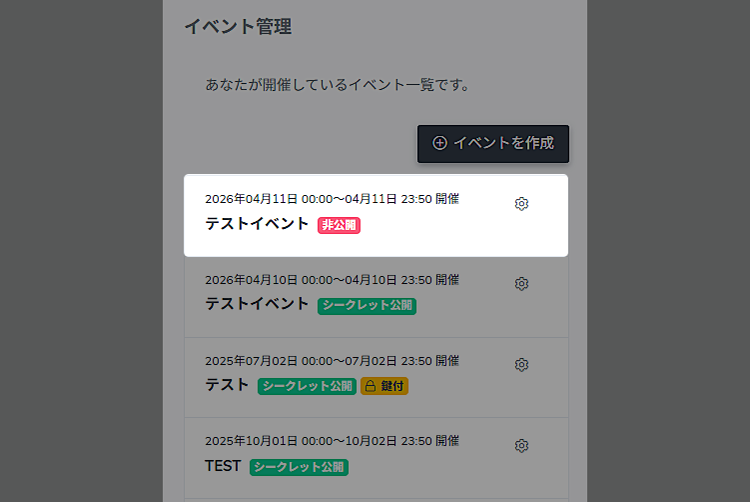Open the gear settings for the TEST event
This screenshot has width=750, height=502.
click(x=521, y=445)
